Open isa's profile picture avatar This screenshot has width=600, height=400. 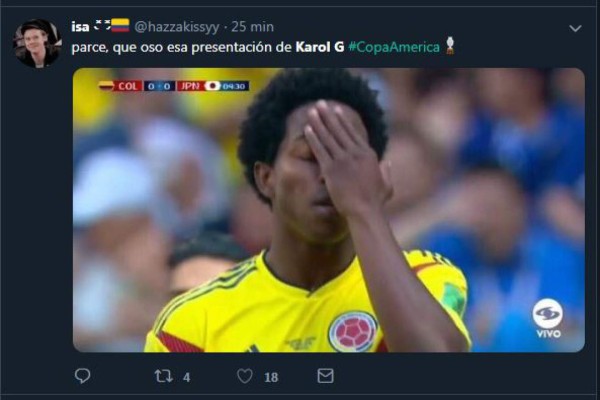click(37, 43)
